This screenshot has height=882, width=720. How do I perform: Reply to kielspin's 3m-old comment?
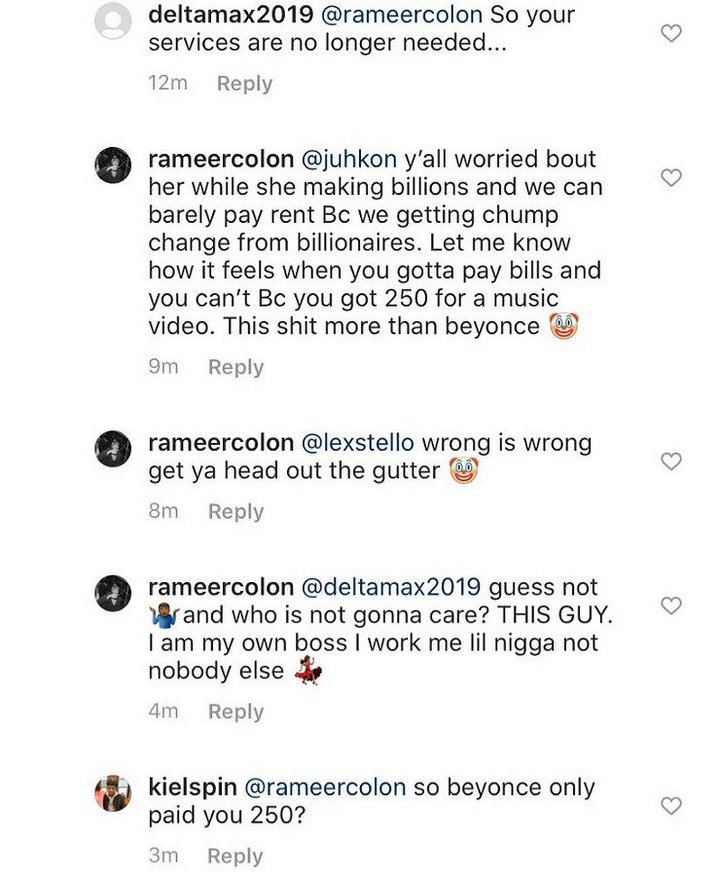point(235,856)
